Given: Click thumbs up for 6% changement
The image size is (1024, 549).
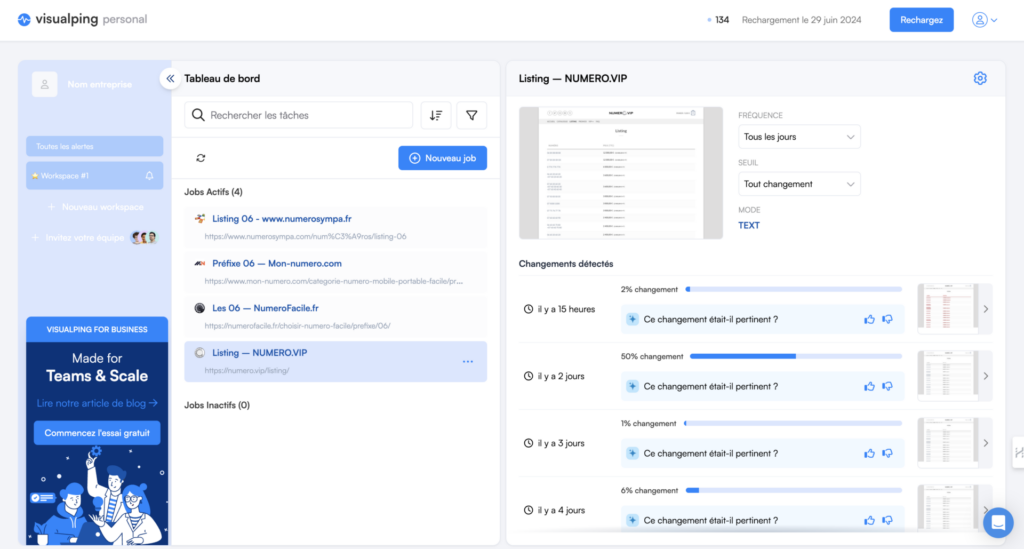Looking at the screenshot, I should (x=869, y=520).
